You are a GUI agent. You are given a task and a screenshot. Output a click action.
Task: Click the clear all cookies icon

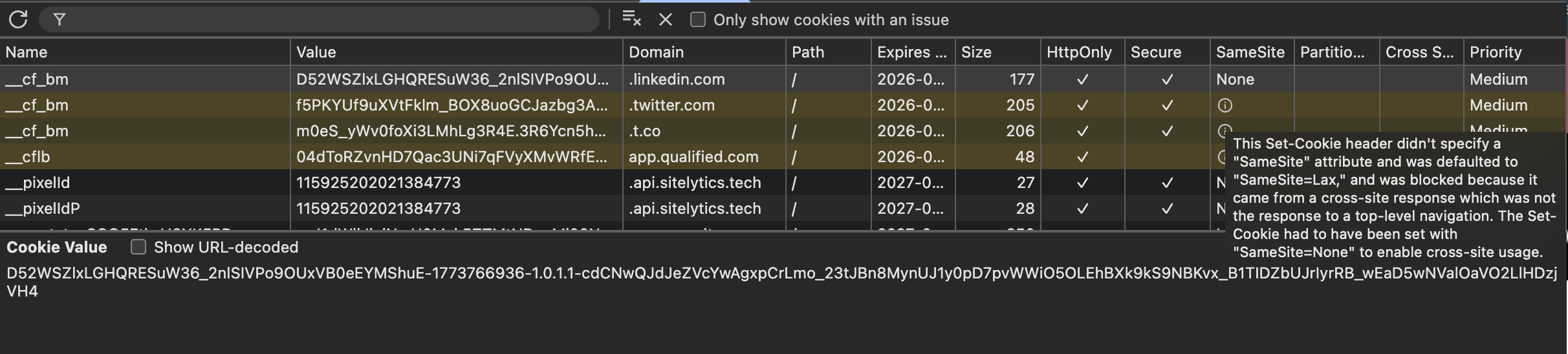coord(631,19)
